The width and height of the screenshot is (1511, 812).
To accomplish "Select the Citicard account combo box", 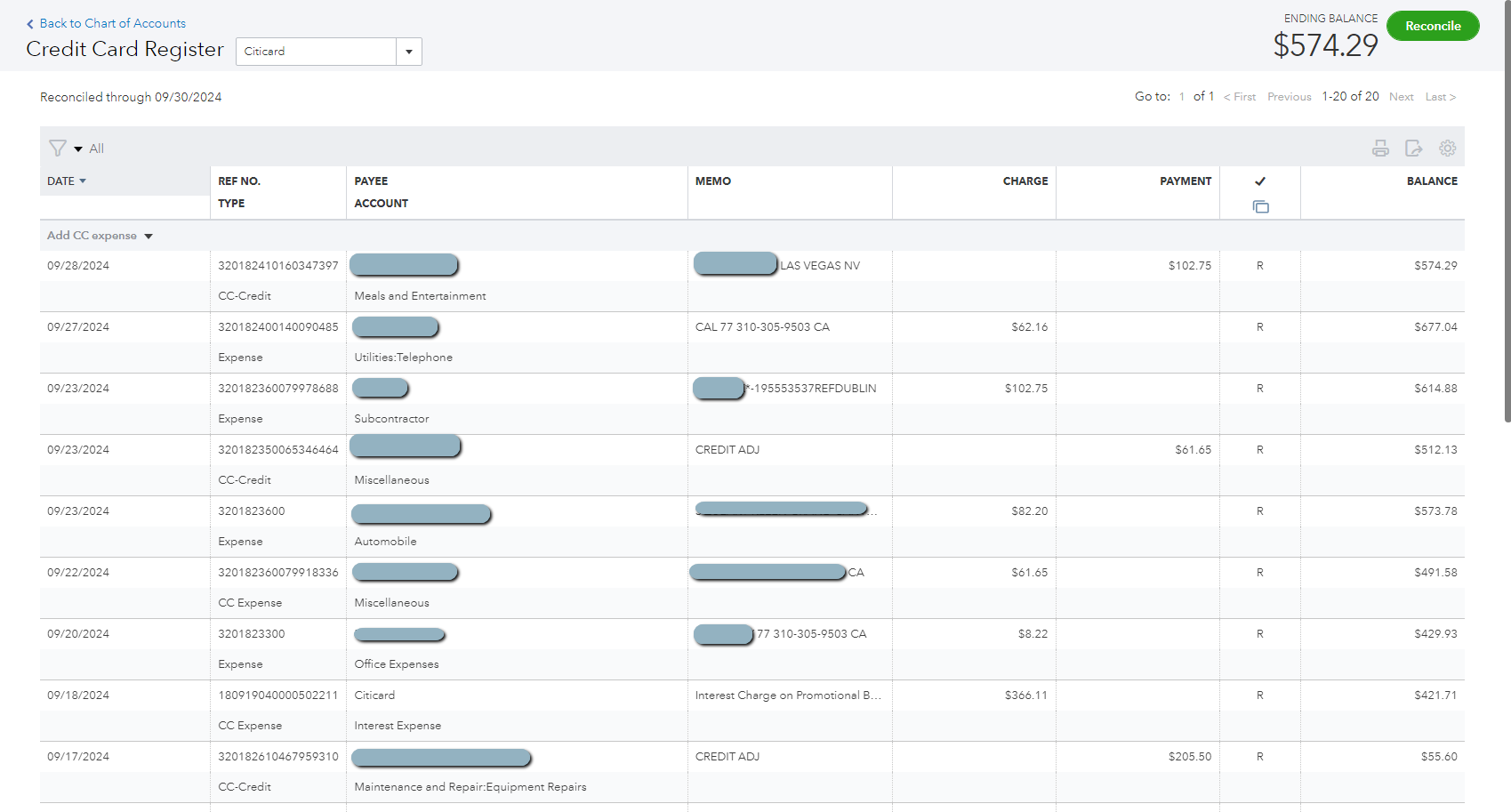I will click(x=328, y=52).
